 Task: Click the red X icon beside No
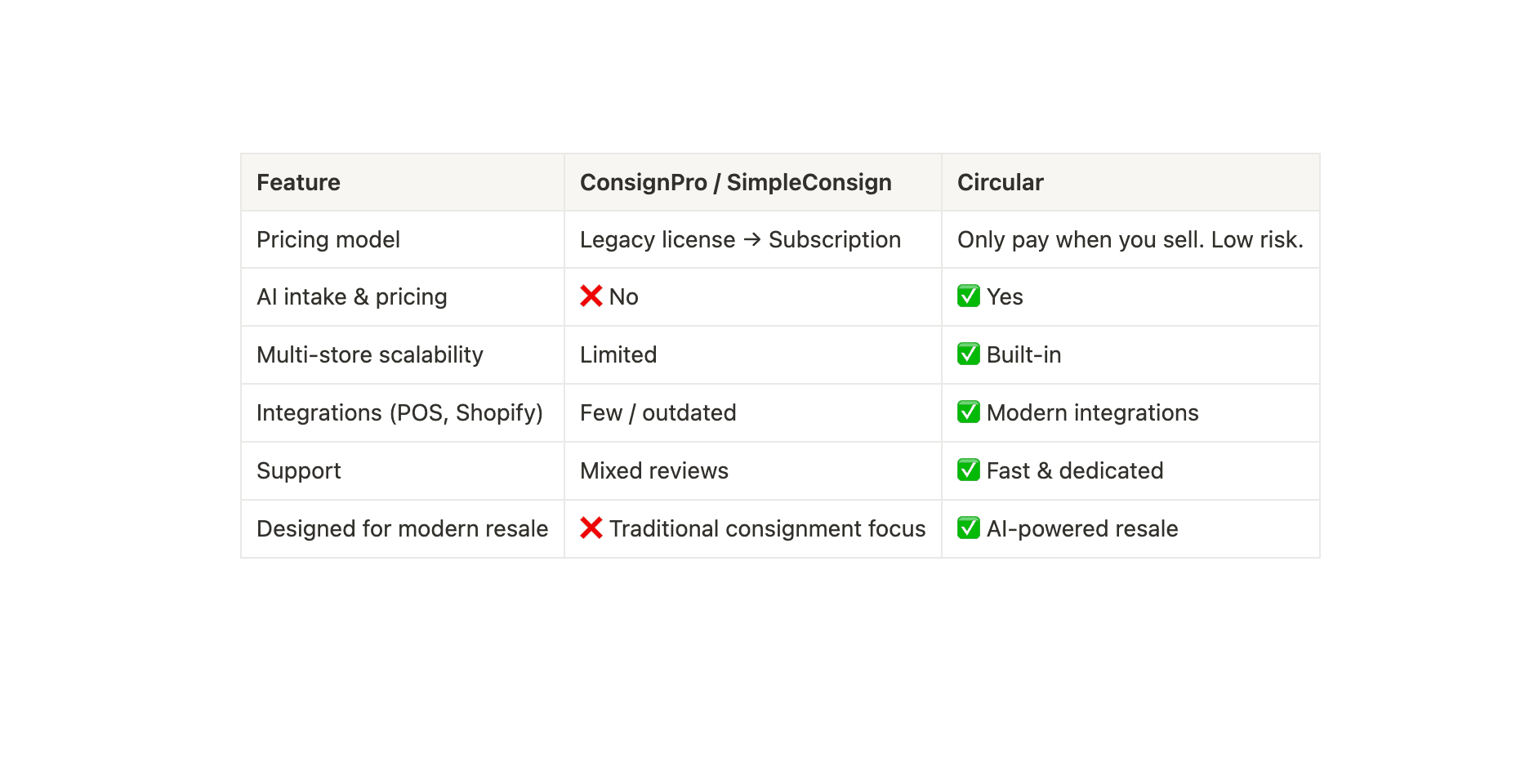[591, 296]
